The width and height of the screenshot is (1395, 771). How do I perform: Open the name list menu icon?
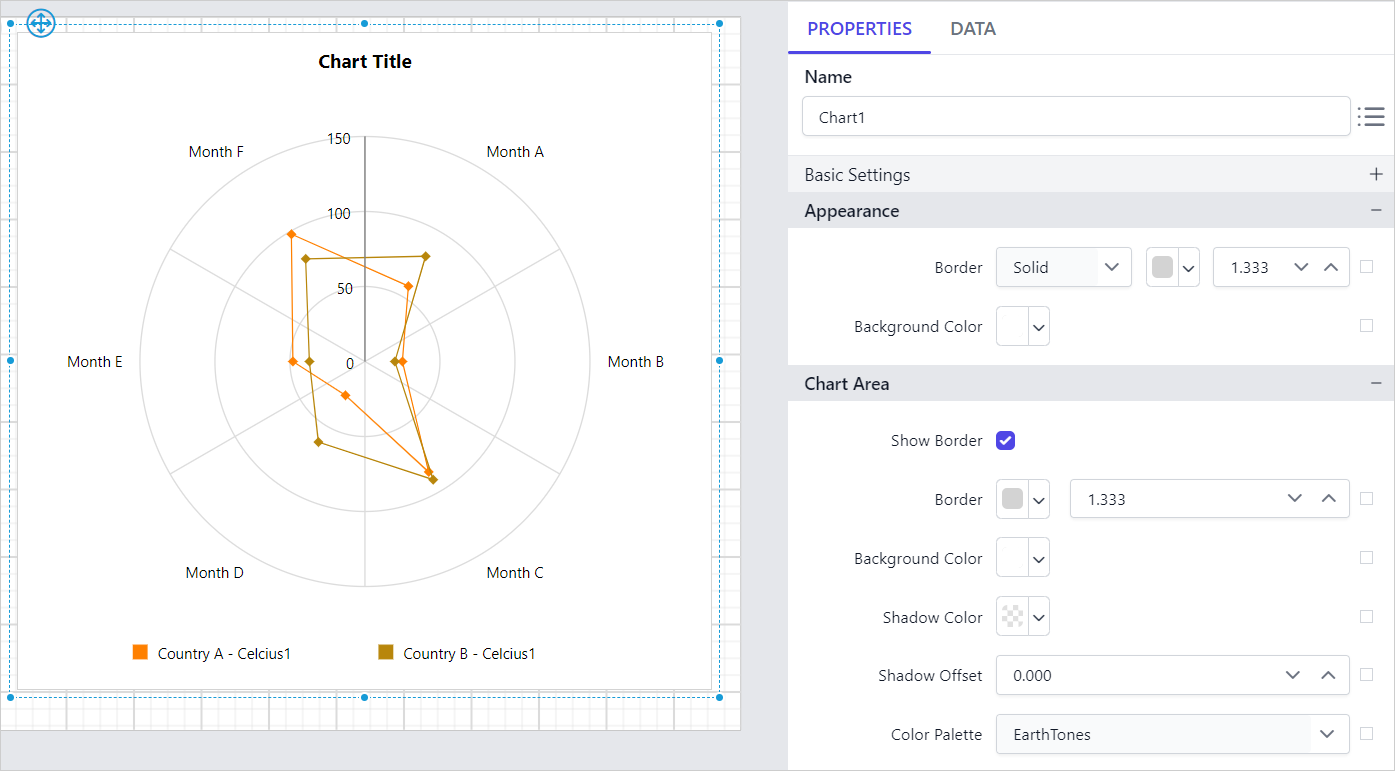tap(1371, 117)
